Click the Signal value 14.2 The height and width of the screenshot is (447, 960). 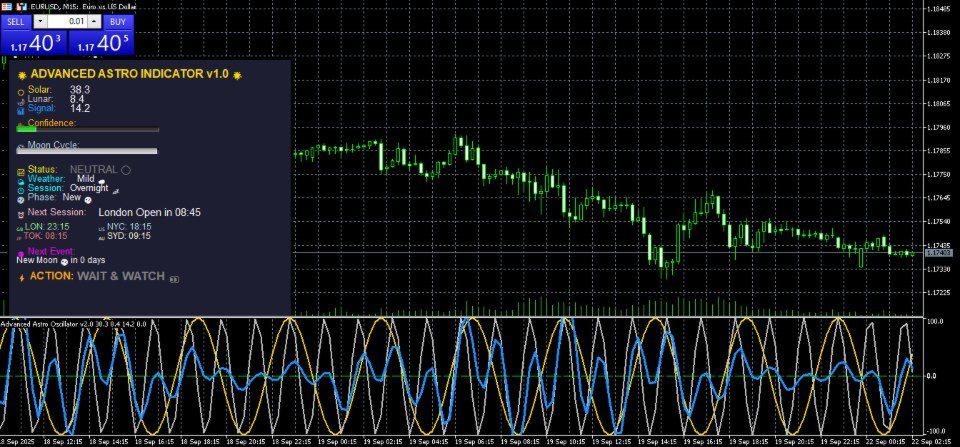[x=80, y=108]
